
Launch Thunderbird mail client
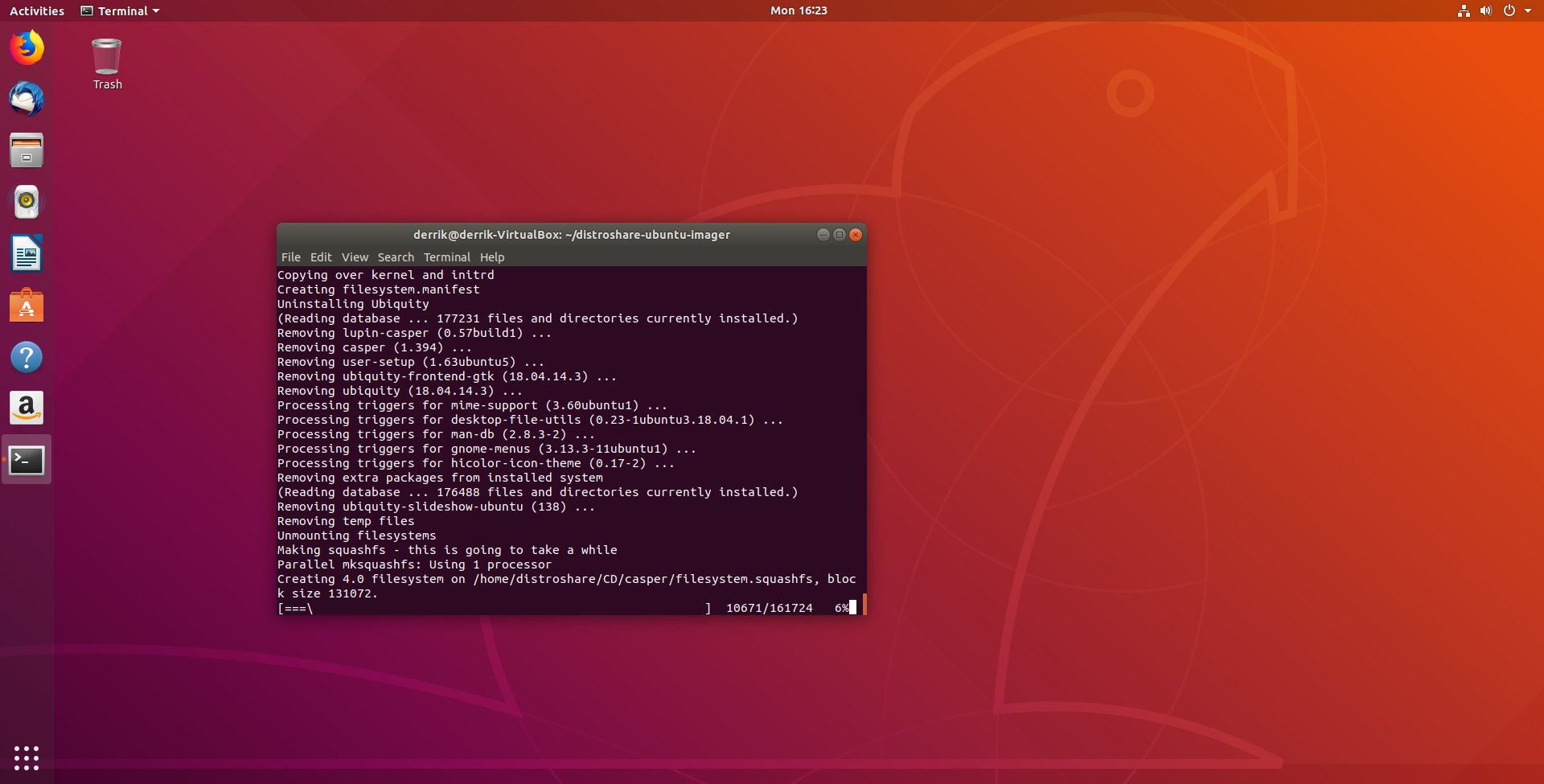pos(27,99)
